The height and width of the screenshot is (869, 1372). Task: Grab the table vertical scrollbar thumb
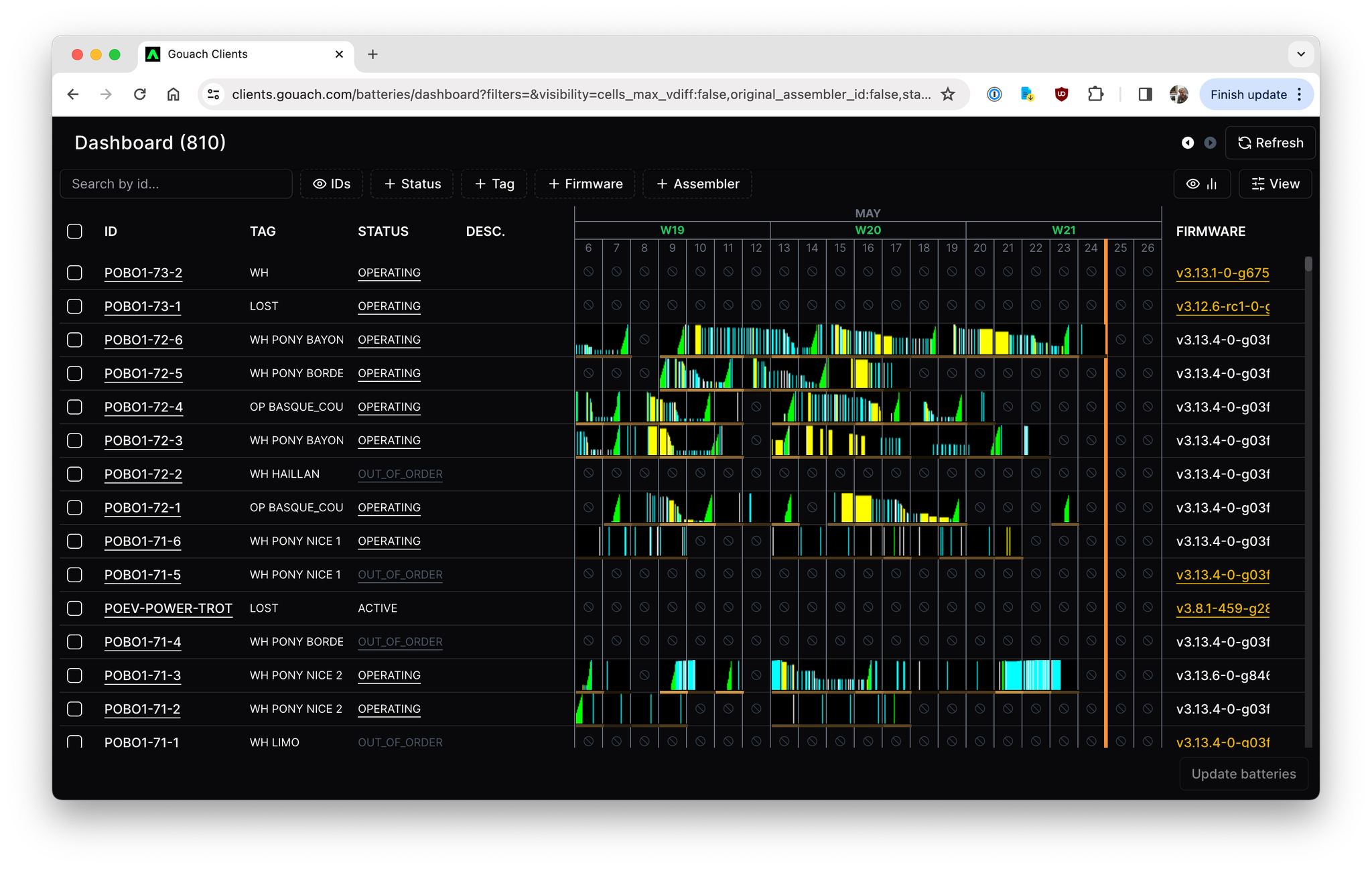click(x=1308, y=264)
